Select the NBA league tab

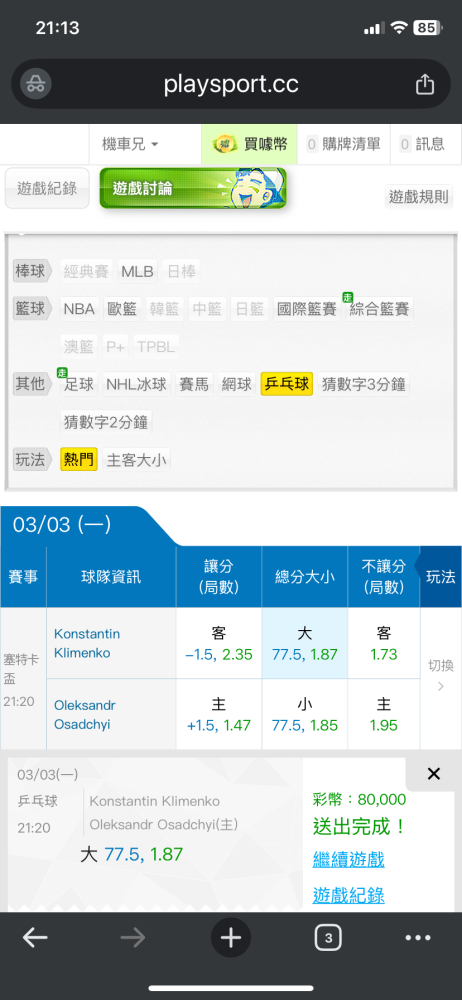(x=79, y=309)
